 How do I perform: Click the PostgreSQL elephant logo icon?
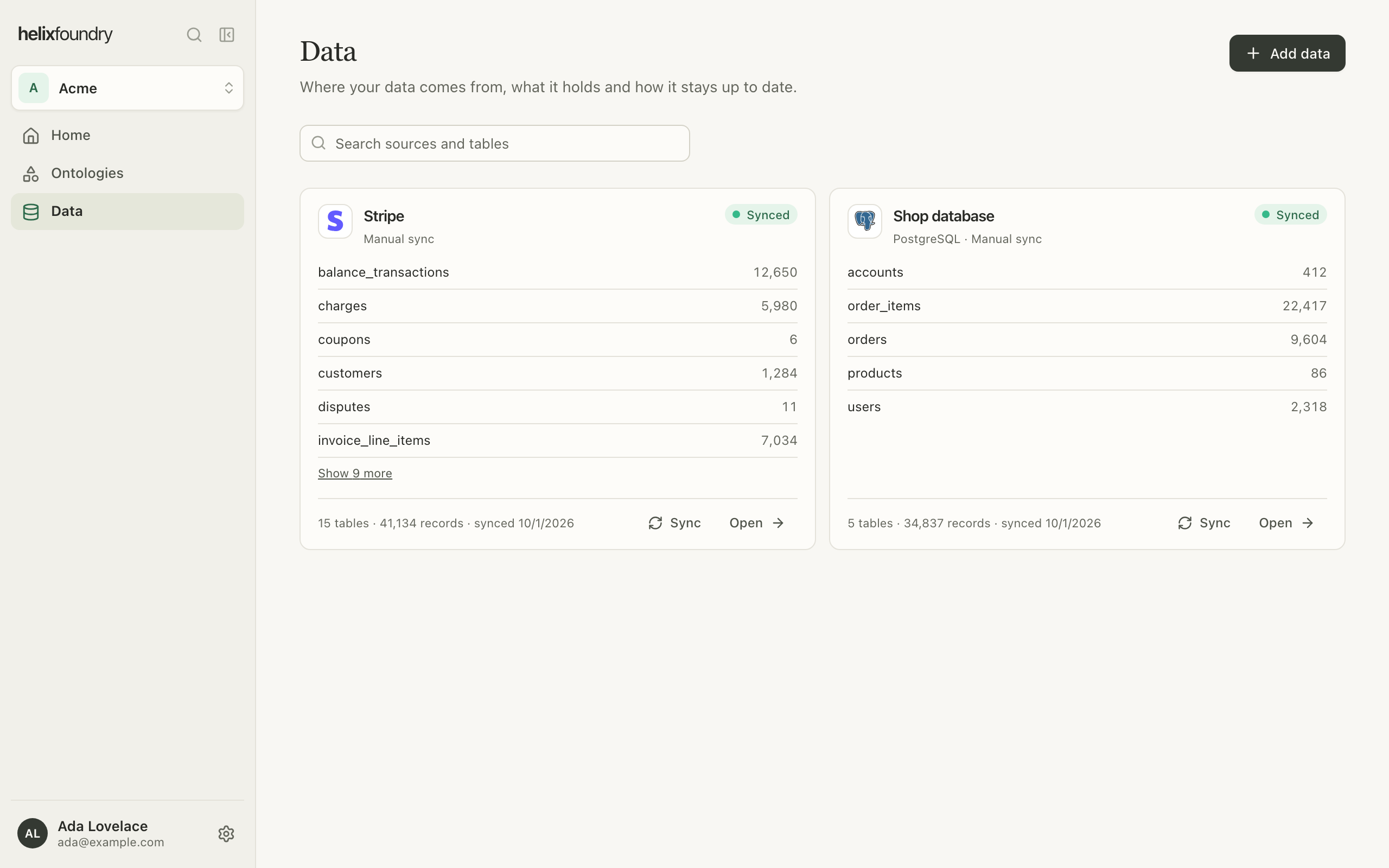coord(864,221)
